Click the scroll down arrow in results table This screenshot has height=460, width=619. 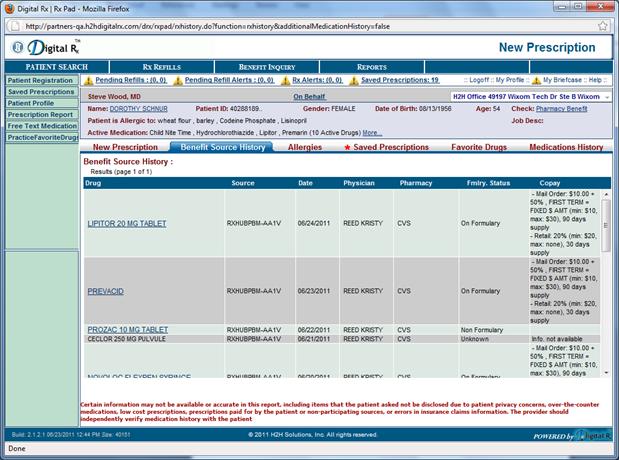click(603, 372)
